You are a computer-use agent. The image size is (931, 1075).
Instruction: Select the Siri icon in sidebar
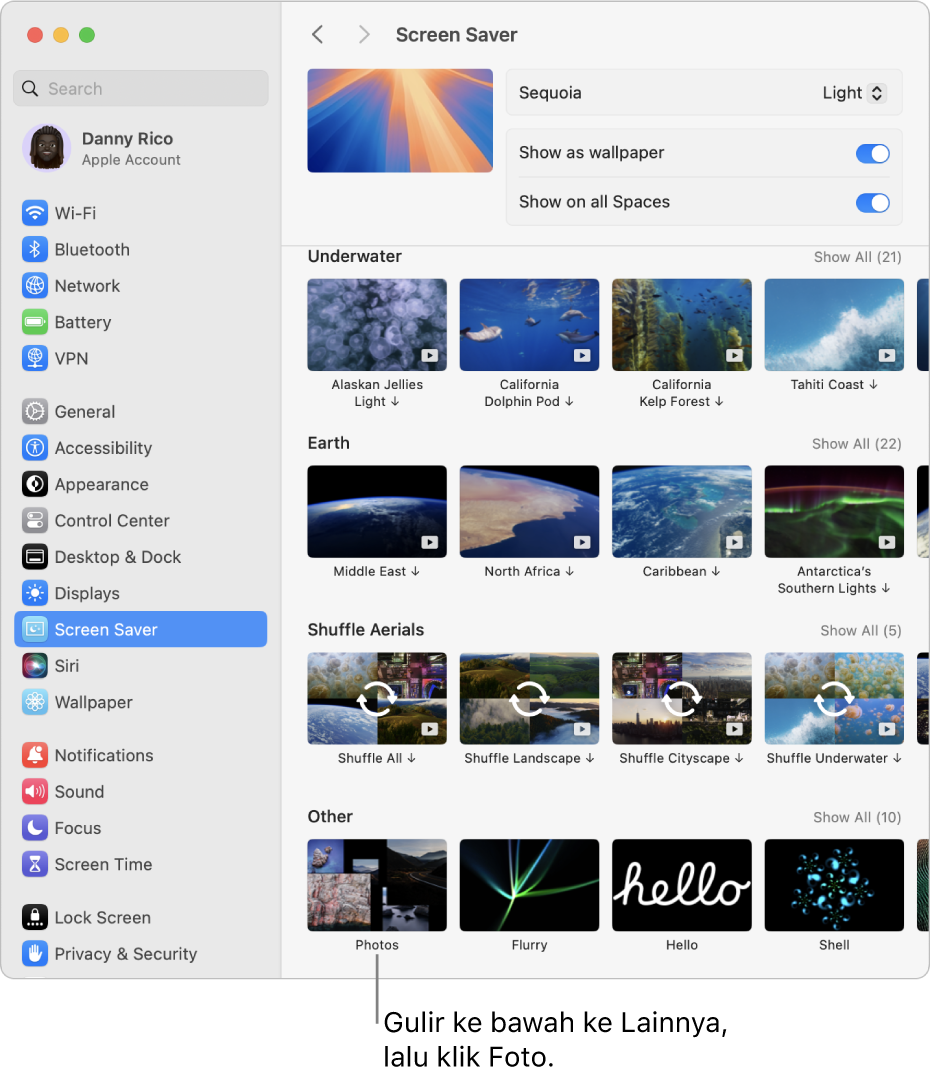(x=34, y=666)
